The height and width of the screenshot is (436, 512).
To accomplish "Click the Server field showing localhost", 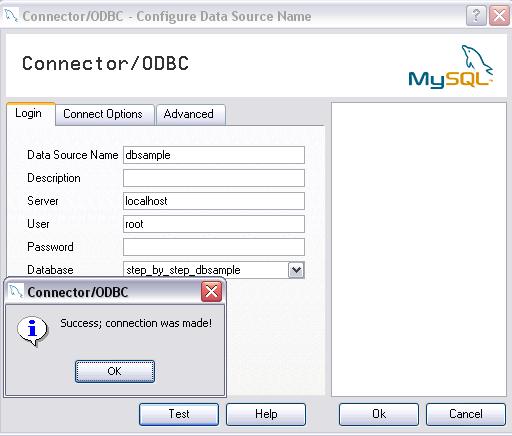I will [214, 201].
